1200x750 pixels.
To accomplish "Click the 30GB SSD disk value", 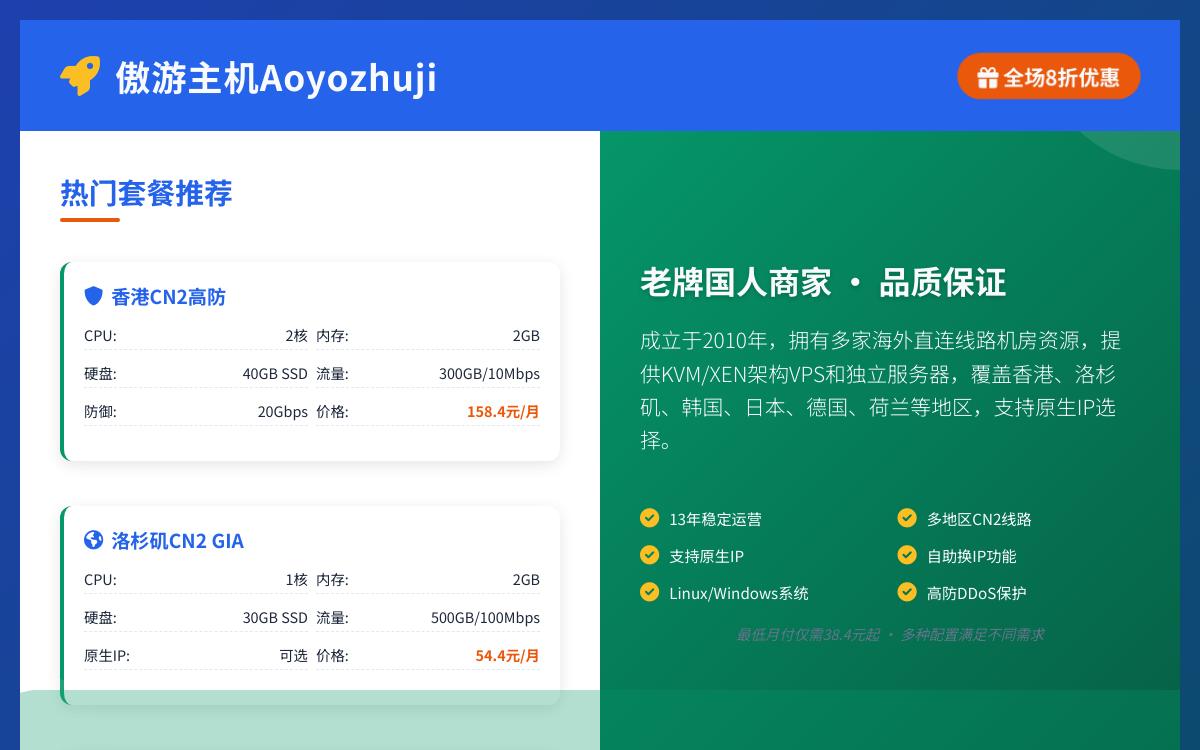I will pos(275,618).
